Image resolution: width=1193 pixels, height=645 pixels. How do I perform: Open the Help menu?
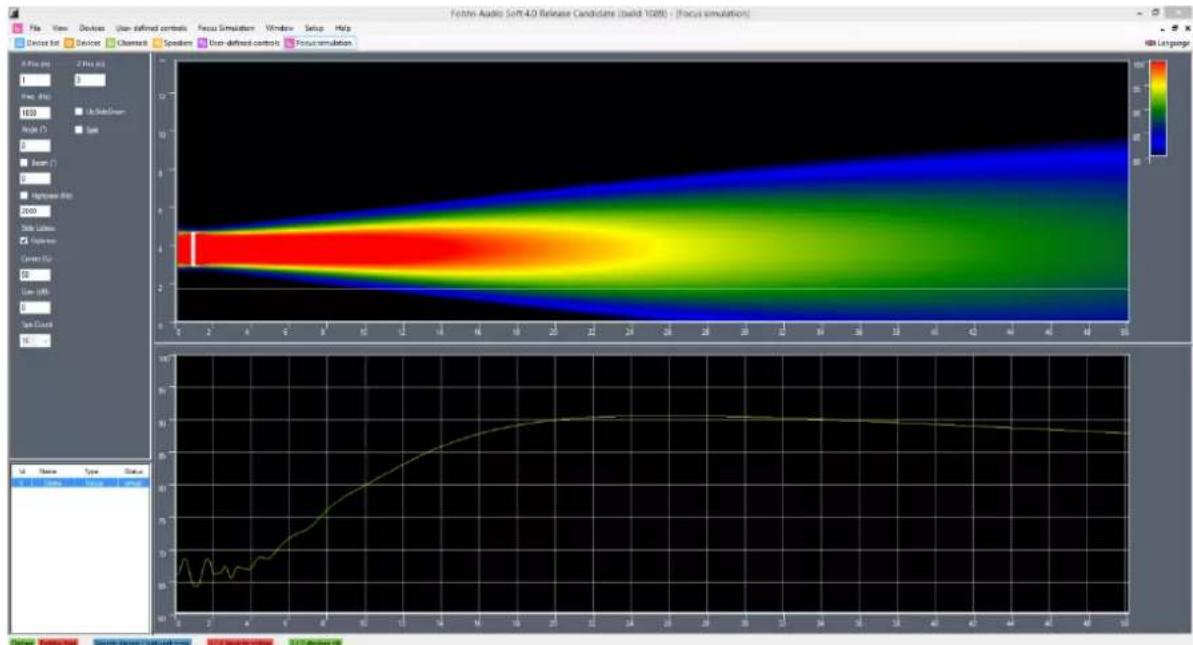pos(343,28)
